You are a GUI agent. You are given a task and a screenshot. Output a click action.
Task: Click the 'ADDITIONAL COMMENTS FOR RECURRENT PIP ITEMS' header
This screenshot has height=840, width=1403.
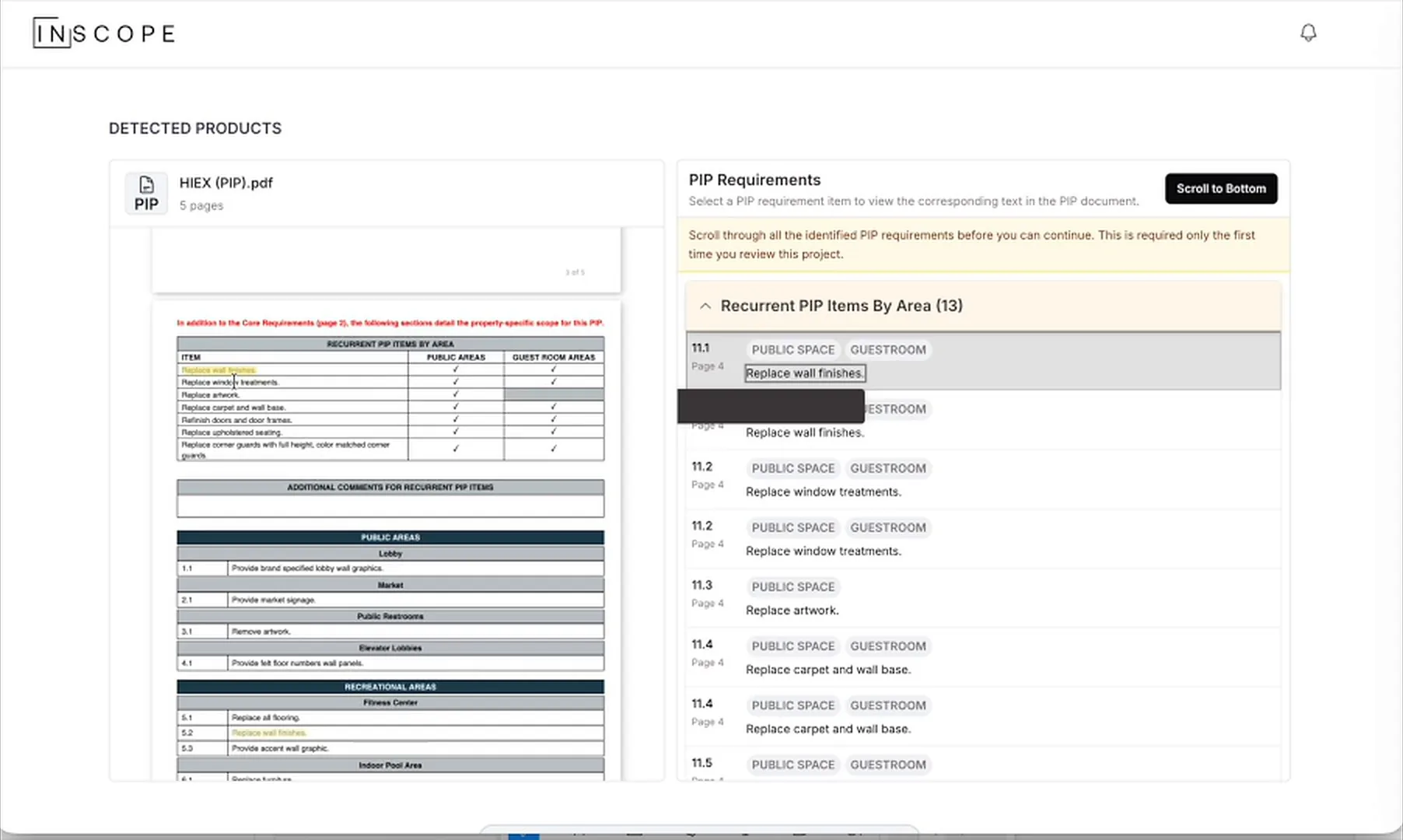coord(390,488)
